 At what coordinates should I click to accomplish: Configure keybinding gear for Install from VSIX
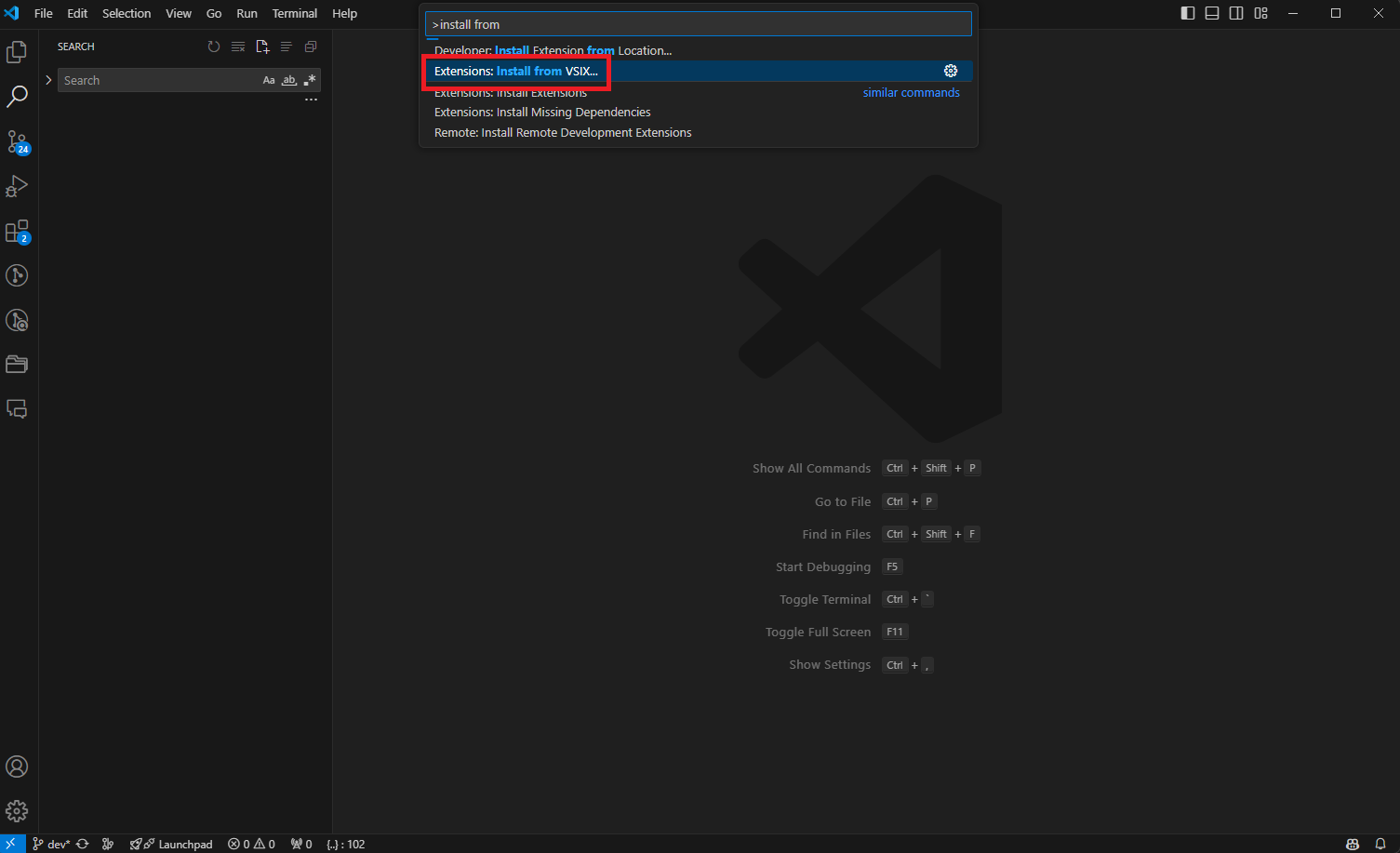tap(951, 71)
